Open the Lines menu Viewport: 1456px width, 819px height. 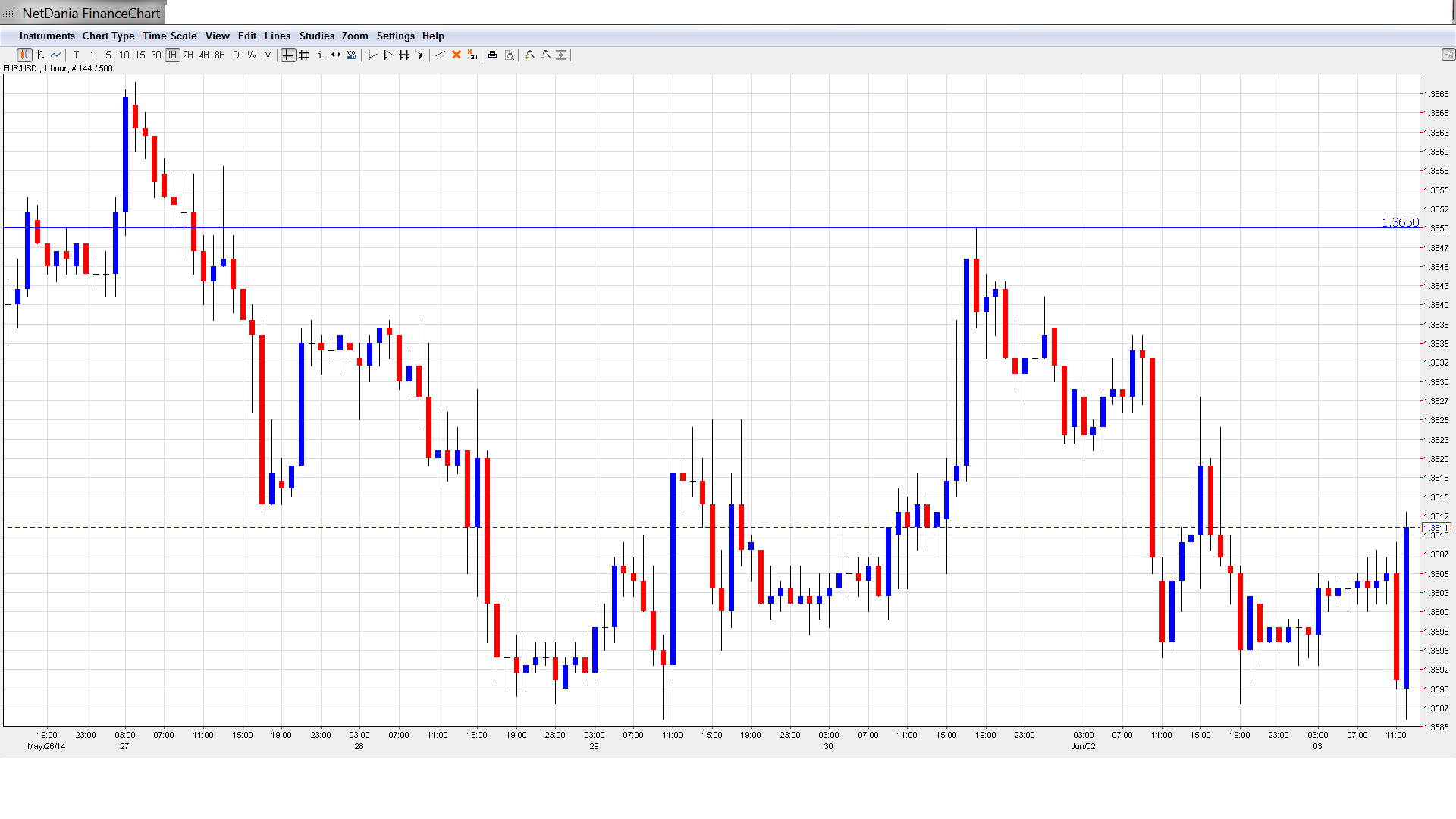[x=278, y=36]
